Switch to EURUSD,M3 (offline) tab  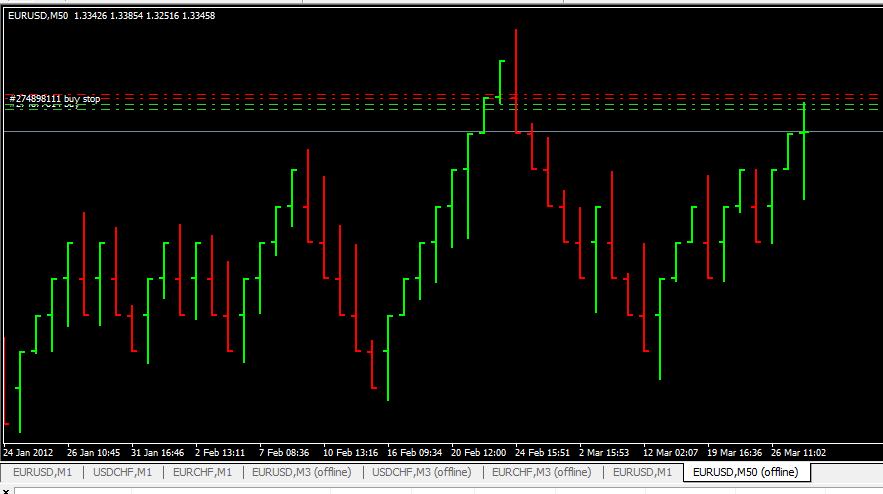point(301,472)
